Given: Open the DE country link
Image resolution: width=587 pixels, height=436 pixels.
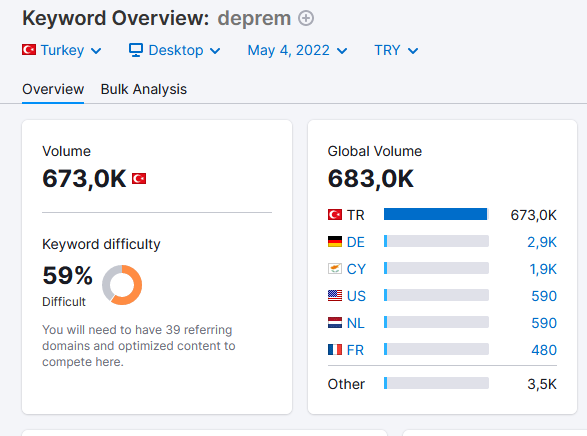Looking at the screenshot, I should [356, 242].
